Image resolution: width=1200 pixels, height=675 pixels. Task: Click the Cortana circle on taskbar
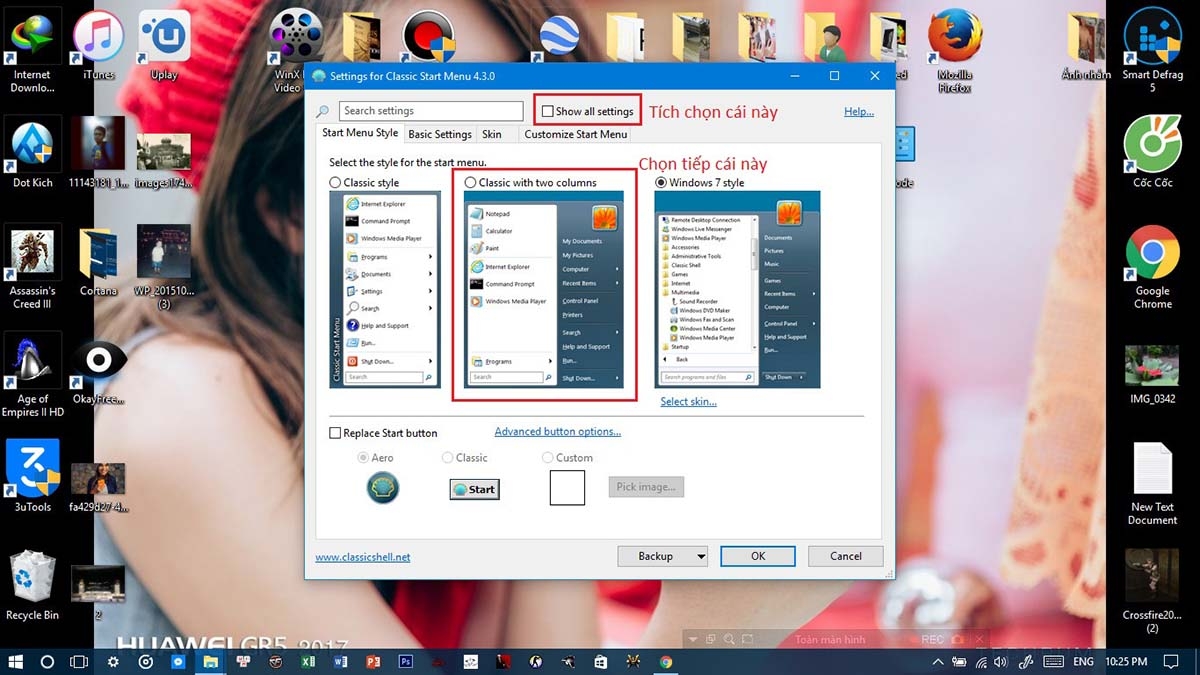coord(47,662)
